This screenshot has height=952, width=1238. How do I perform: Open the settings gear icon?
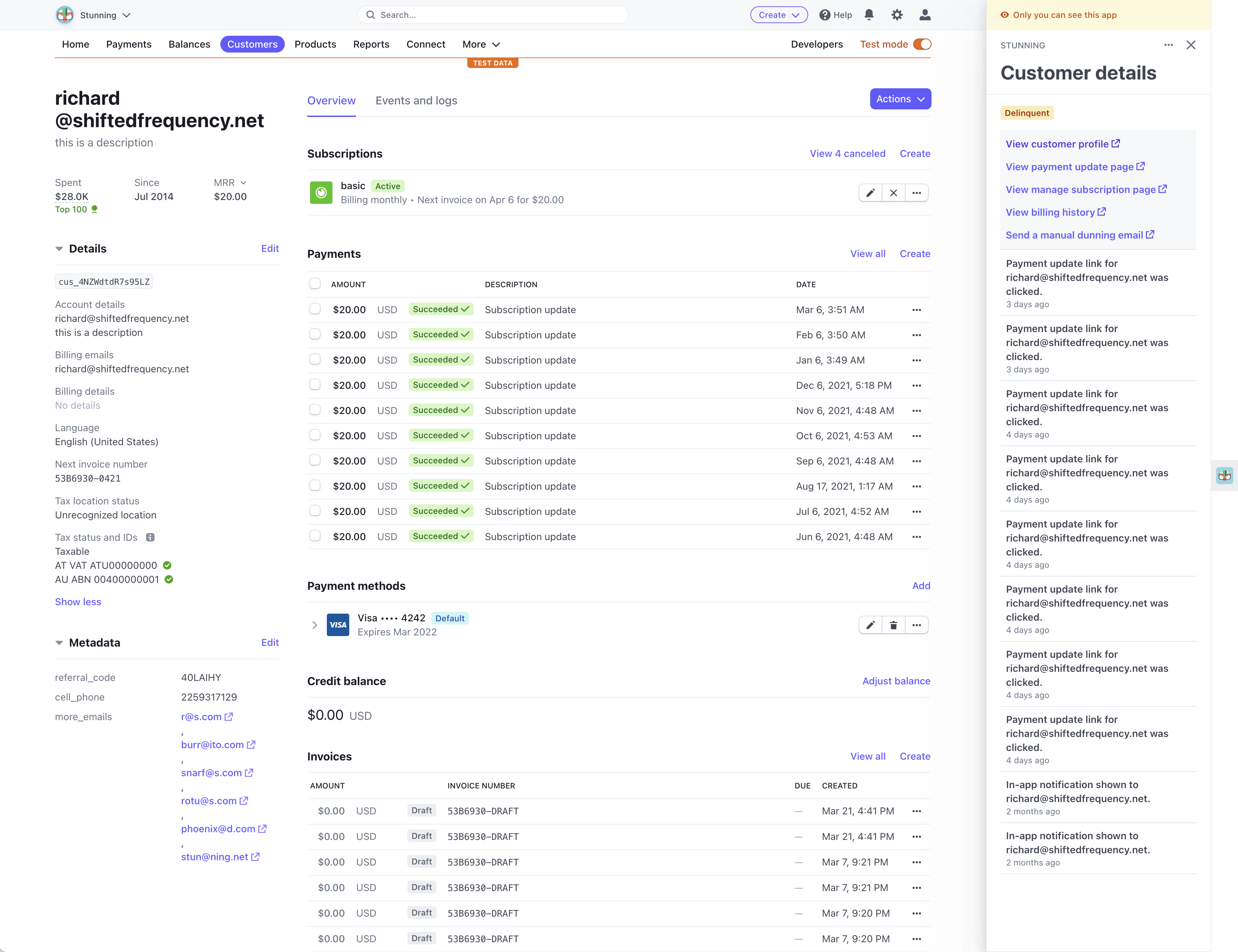click(x=896, y=15)
